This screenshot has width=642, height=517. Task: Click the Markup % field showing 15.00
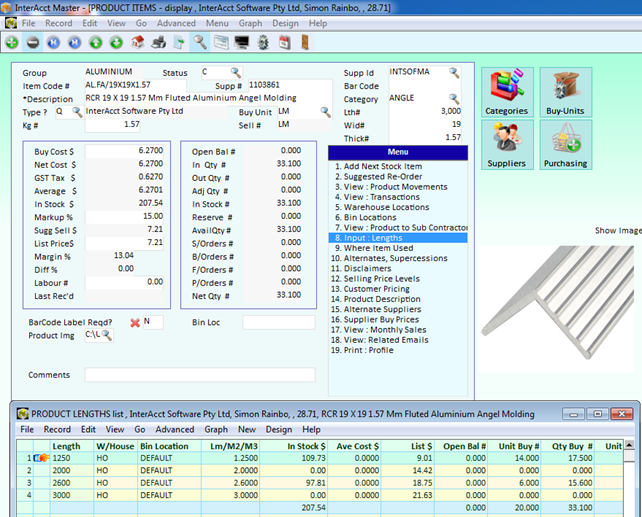pyautogui.click(x=124, y=216)
